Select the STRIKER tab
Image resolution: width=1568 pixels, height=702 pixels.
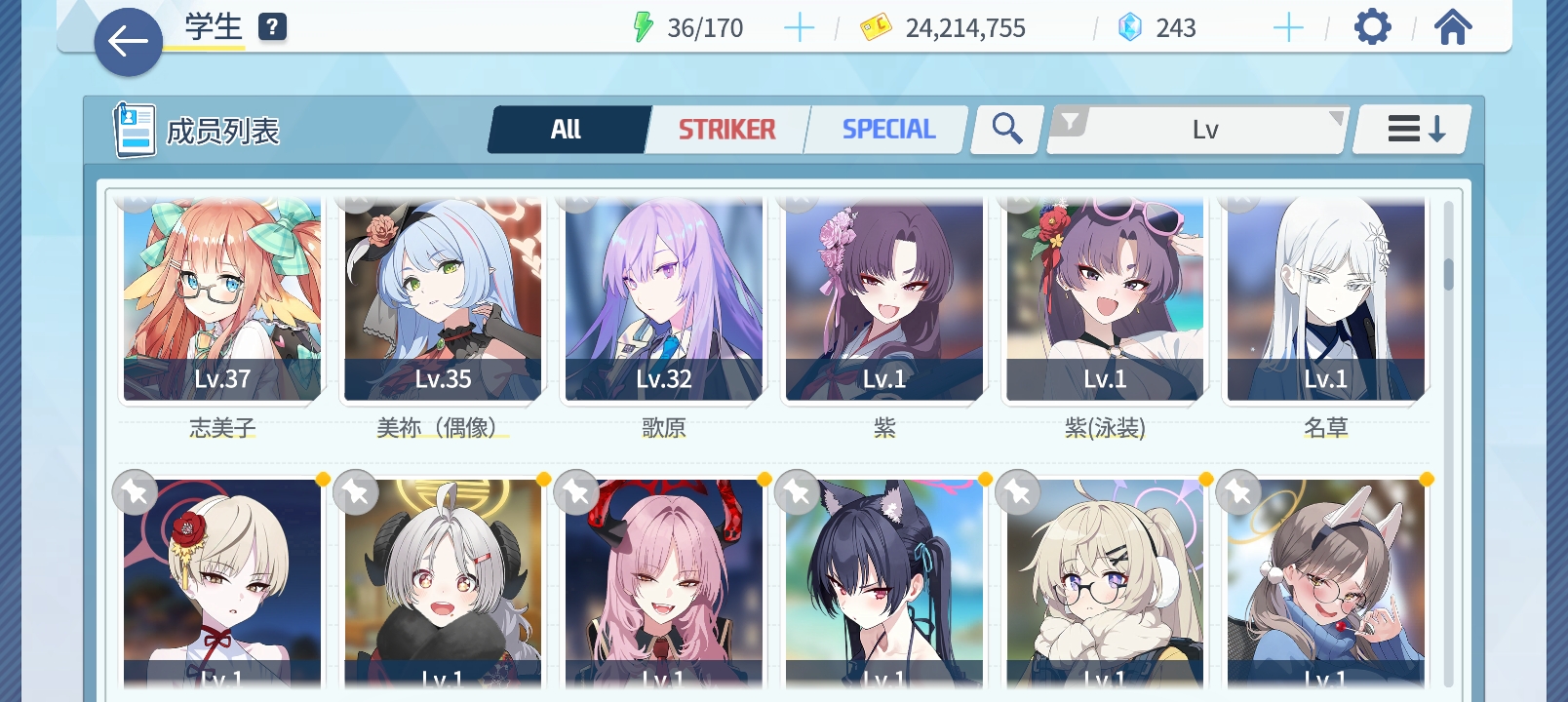[727, 129]
